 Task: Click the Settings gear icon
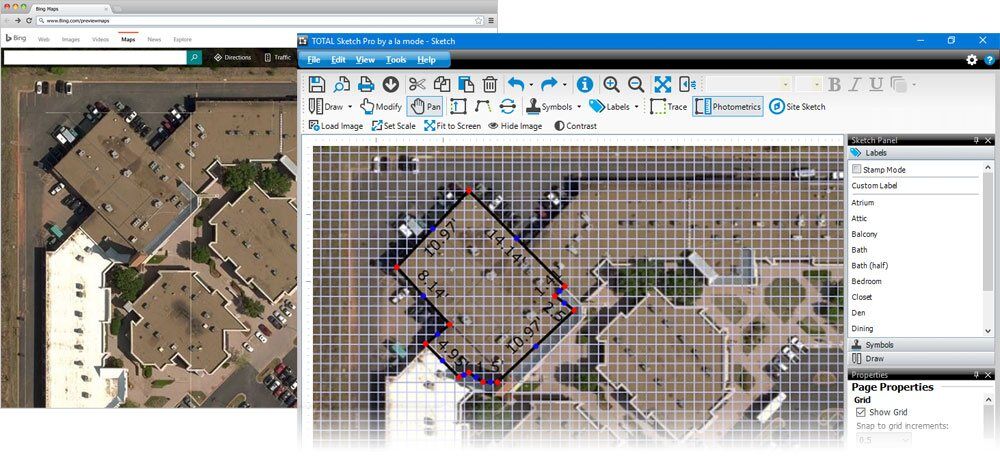tap(971, 60)
